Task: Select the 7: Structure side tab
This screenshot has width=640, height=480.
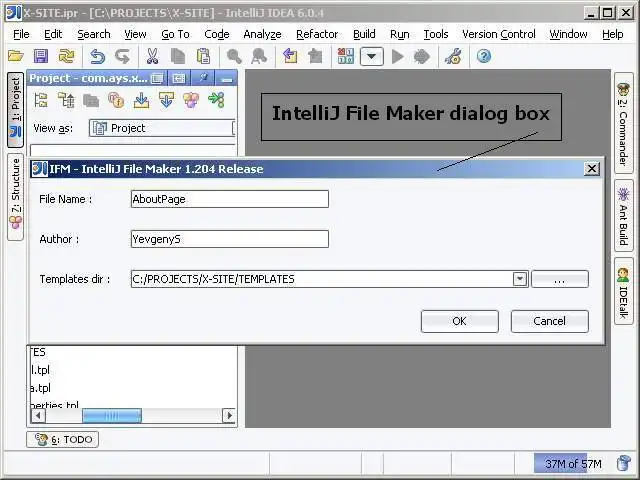Action: (x=16, y=197)
